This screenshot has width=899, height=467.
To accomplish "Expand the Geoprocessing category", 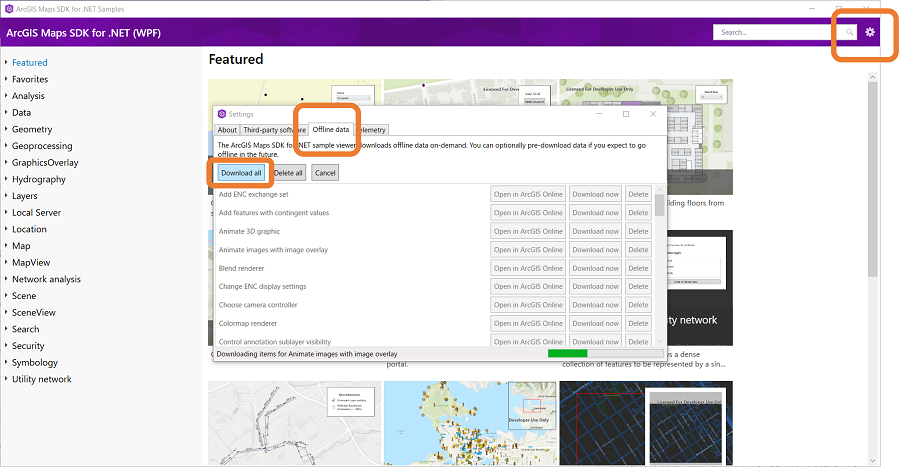I will click(6, 146).
